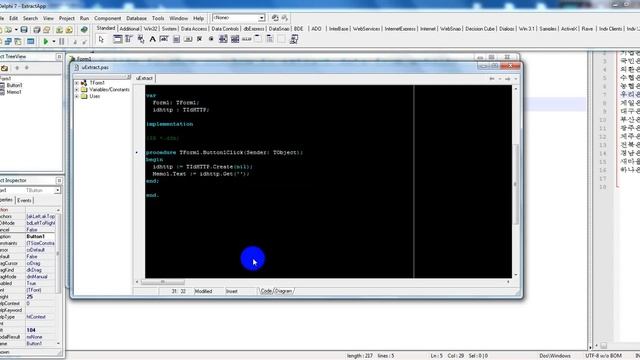This screenshot has height=360, width=640.
Task: Click Remove file from project icon
Action: point(69,30)
